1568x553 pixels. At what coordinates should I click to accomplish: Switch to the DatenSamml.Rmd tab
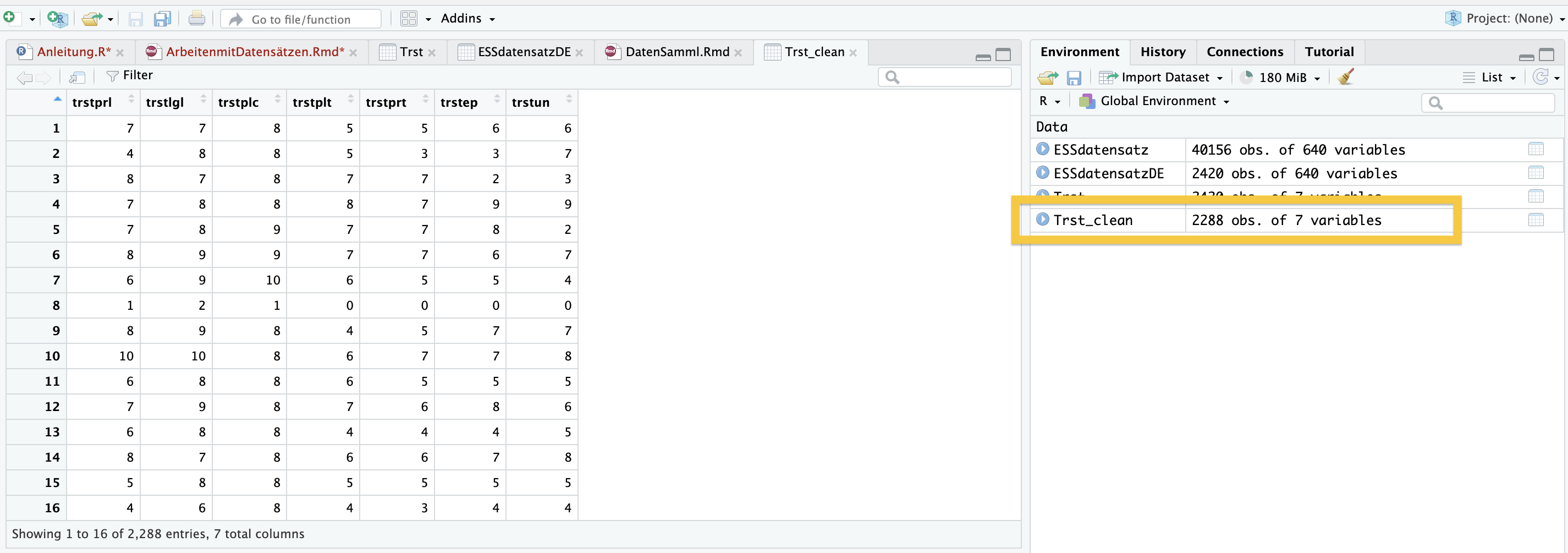[x=676, y=52]
